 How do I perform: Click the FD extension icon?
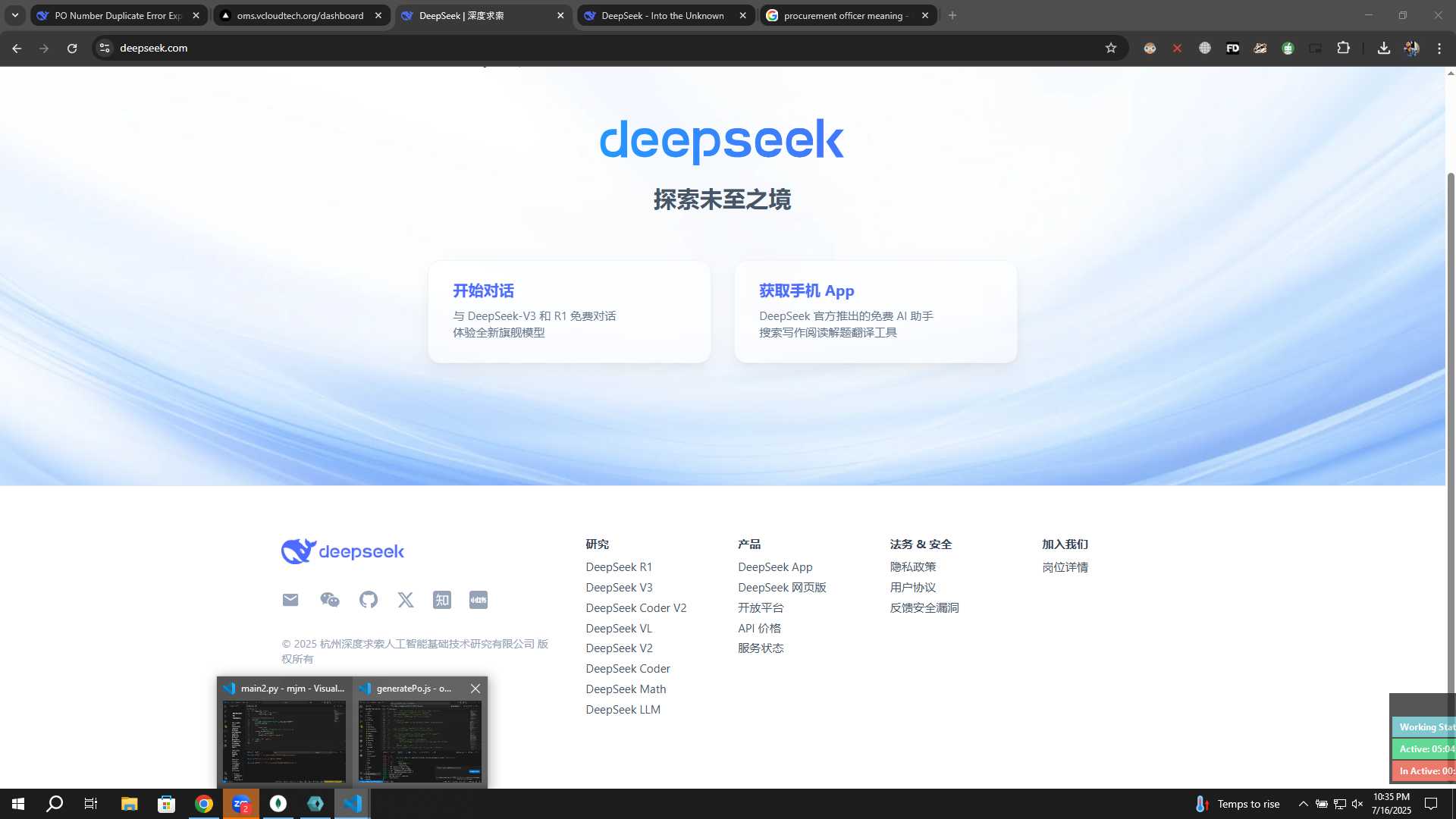(1233, 48)
